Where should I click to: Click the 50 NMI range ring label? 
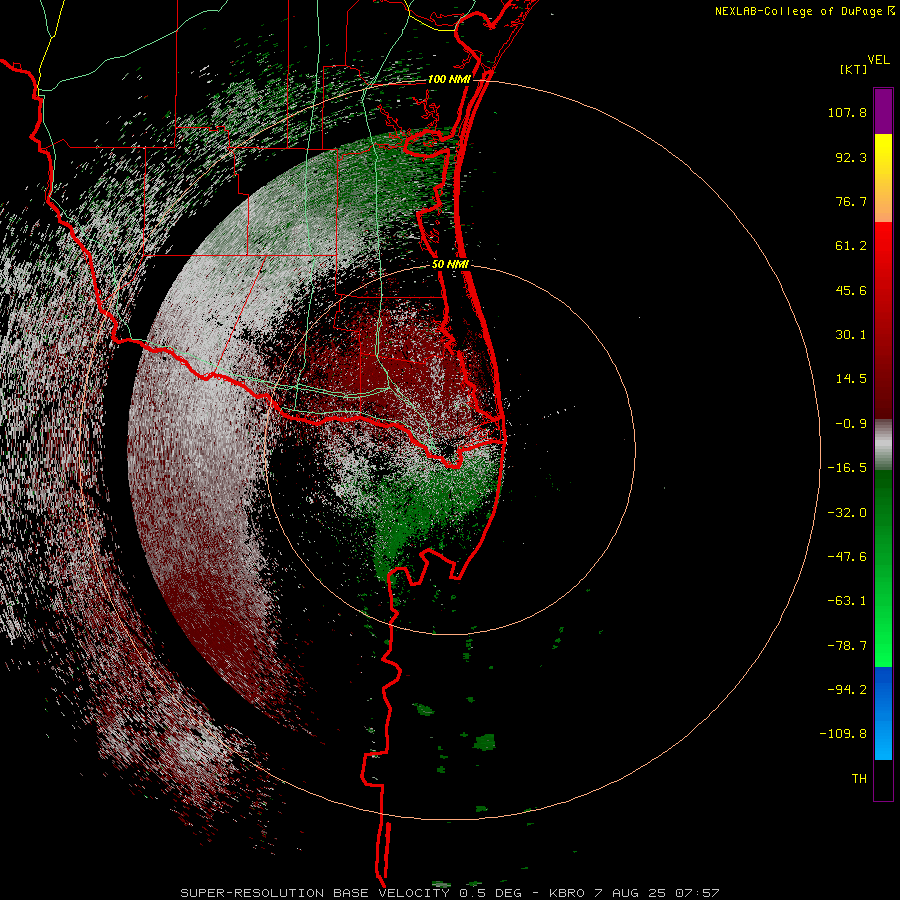451,264
